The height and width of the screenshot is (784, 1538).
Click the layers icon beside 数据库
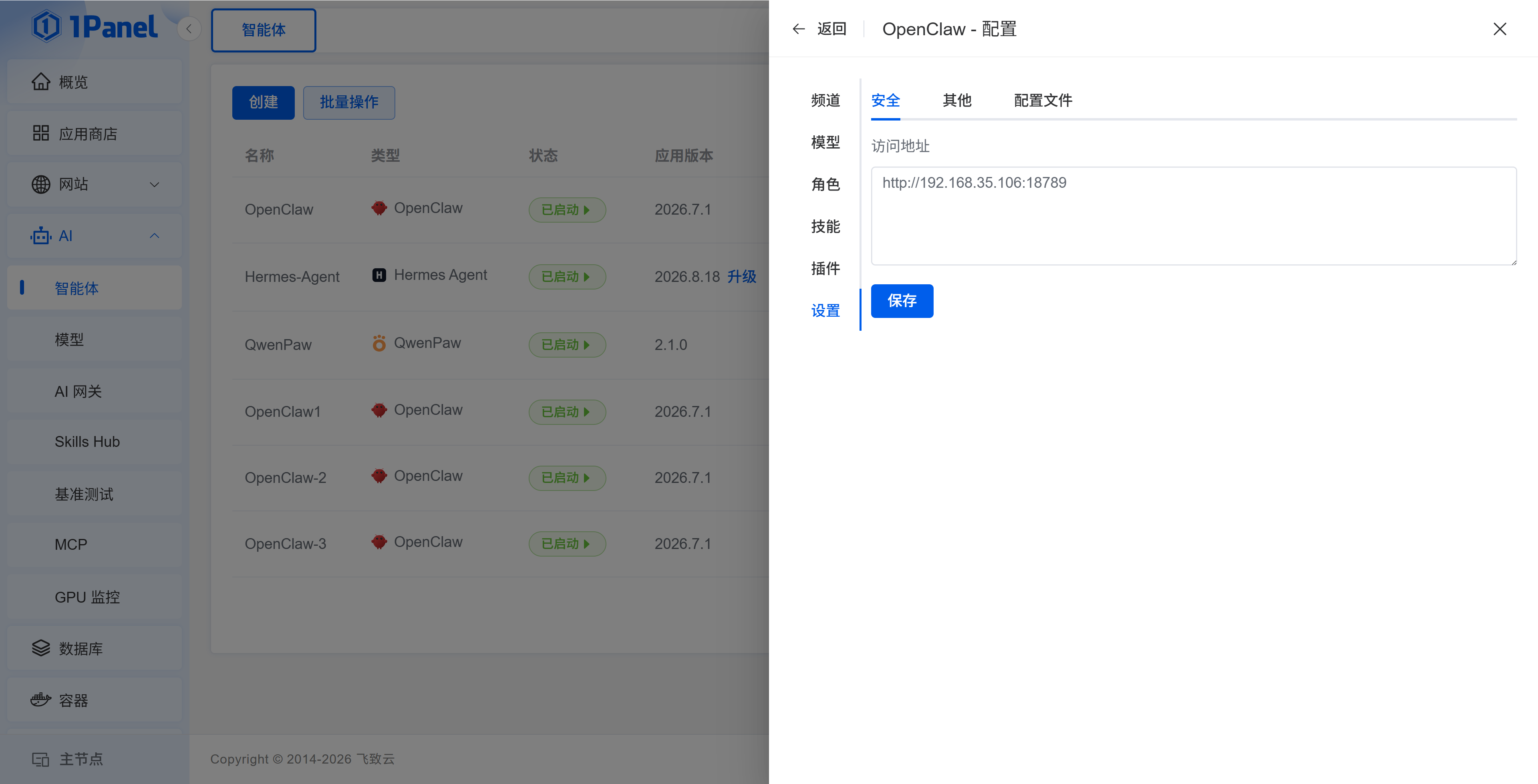40,648
